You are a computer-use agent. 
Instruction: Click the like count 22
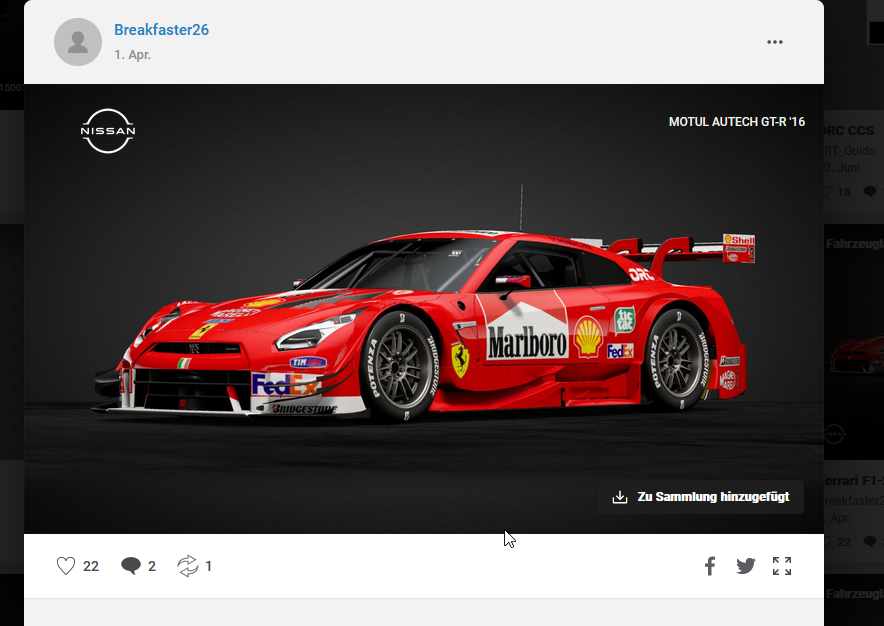point(91,566)
